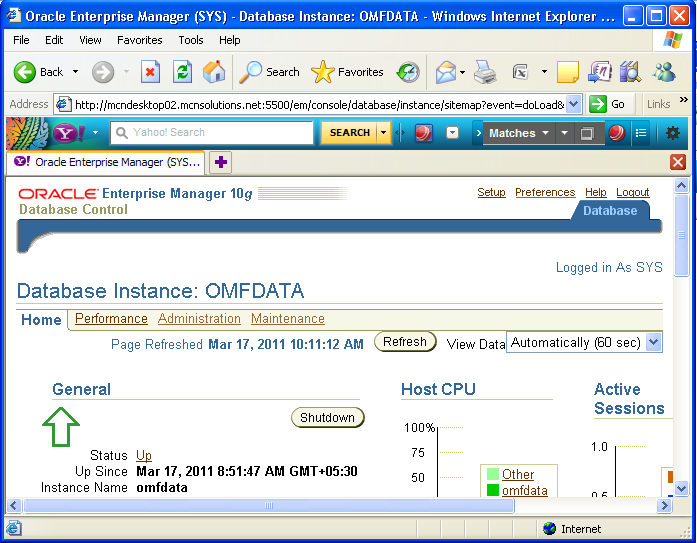This screenshot has height=543, width=697.
Task: Click the Yahoo toolbar list icon
Action: pos(641,133)
